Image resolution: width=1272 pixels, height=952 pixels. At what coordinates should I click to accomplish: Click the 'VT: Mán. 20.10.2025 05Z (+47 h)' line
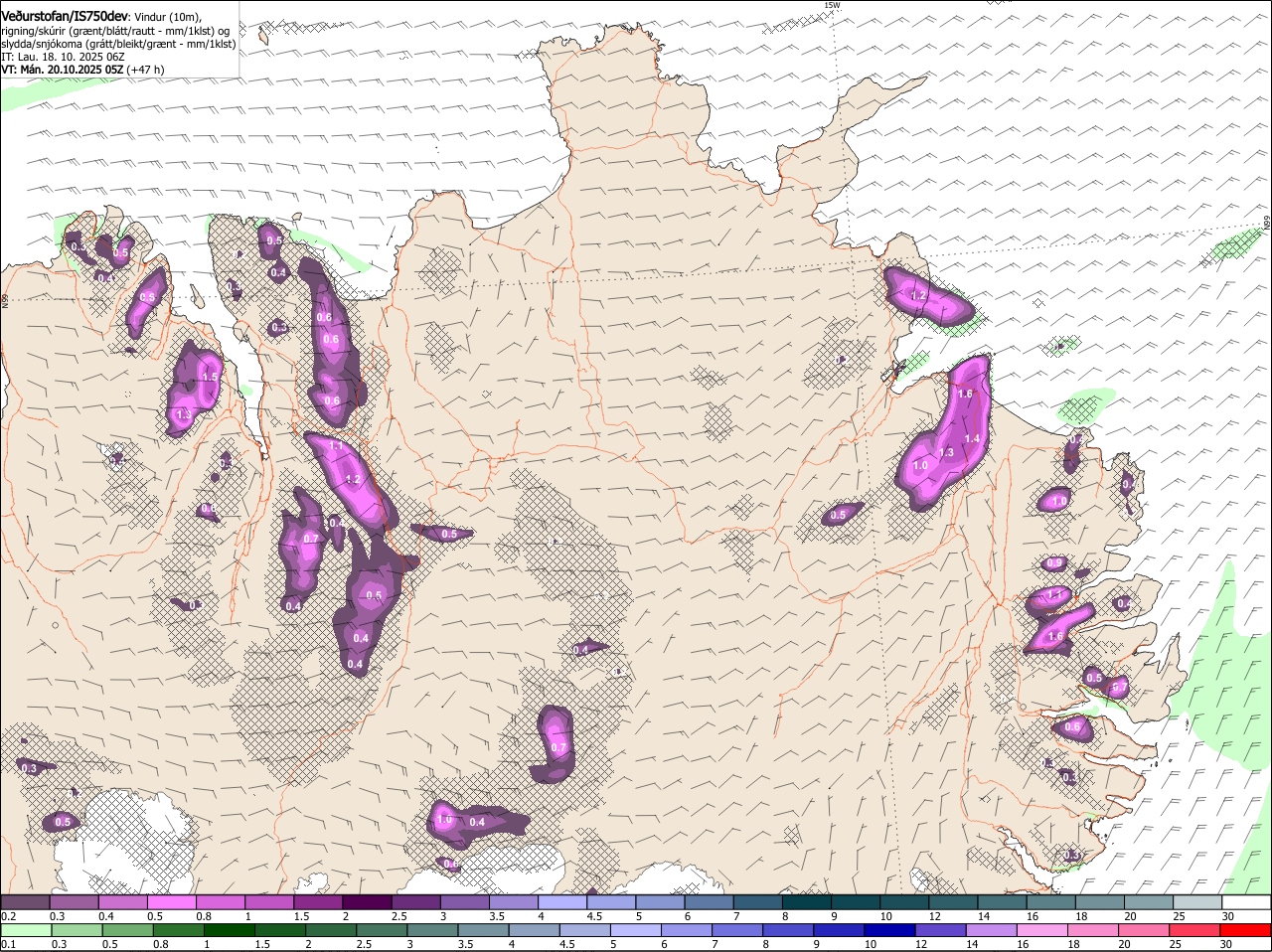[x=82, y=70]
